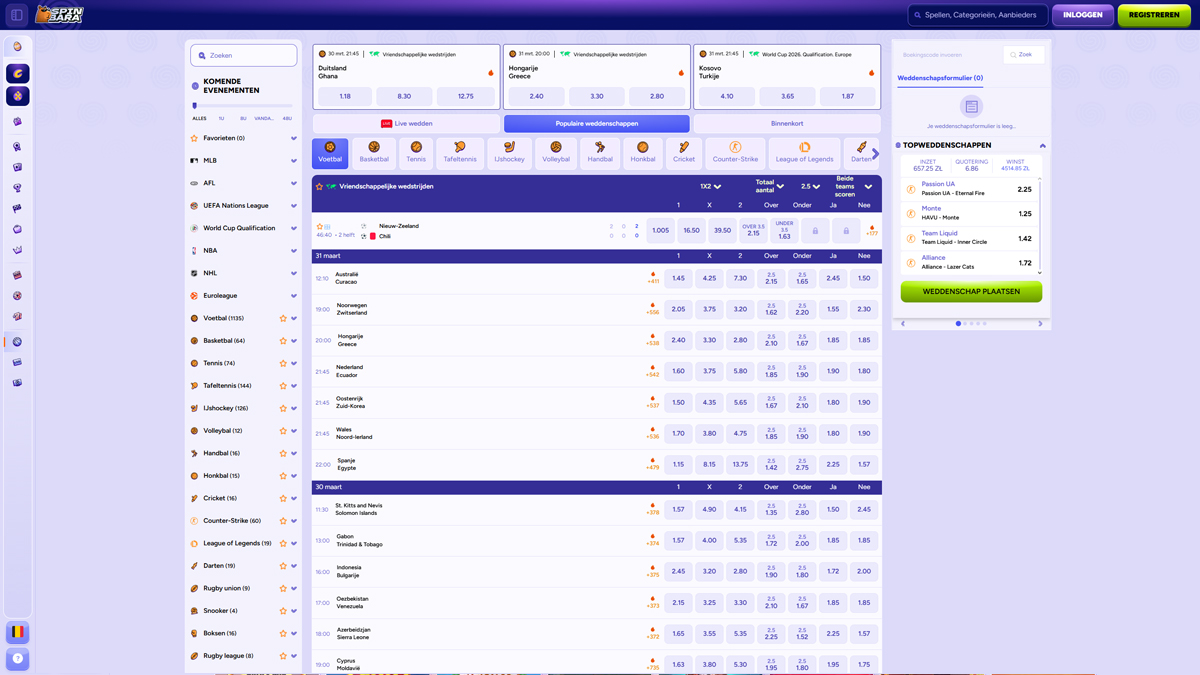Set upcoming events slider to 1U
The width and height of the screenshot is (1200, 675).
pyautogui.click(x=221, y=118)
